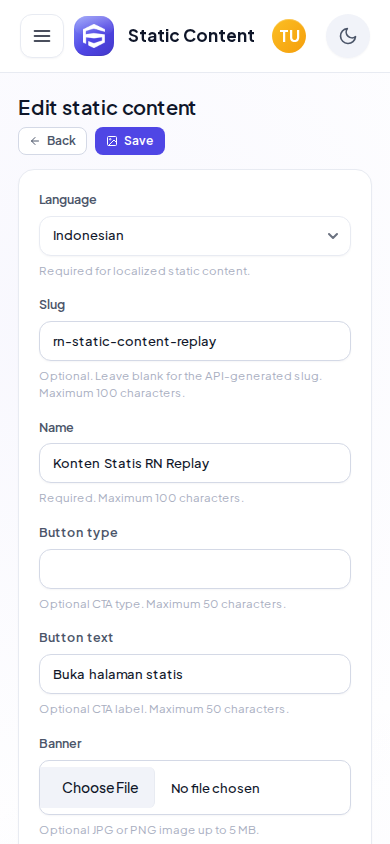The height and width of the screenshot is (844, 390).
Task: Expand the Language dropdown chevron
Action: point(333,236)
